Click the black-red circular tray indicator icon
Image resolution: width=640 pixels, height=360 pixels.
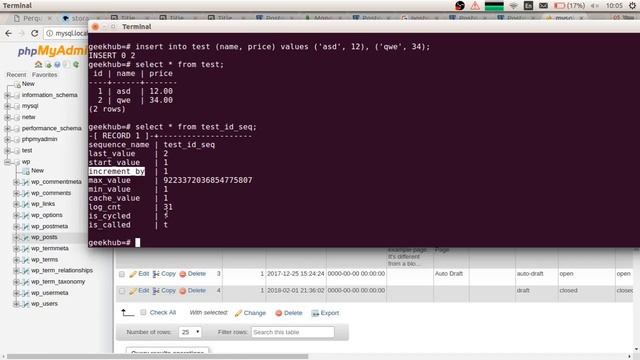click(460, 6)
